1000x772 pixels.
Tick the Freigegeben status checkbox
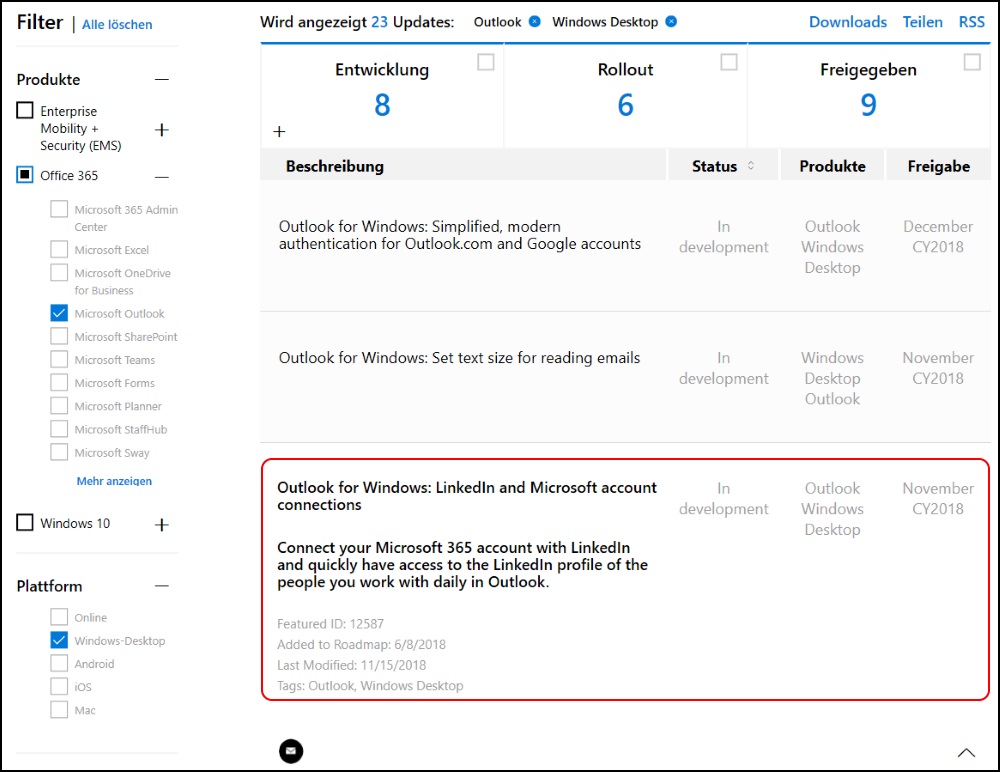click(972, 62)
